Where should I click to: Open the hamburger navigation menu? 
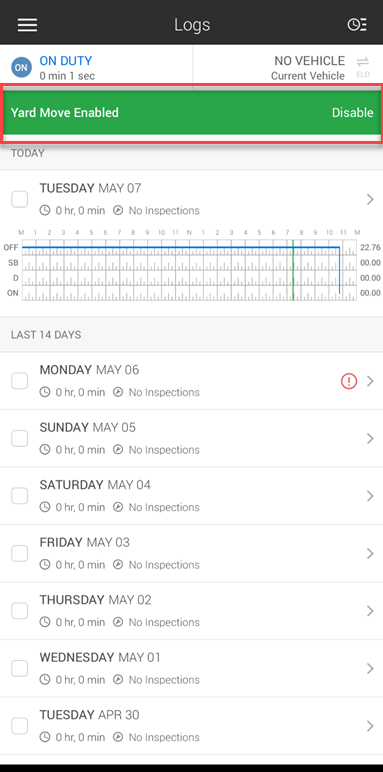tap(27, 25)
